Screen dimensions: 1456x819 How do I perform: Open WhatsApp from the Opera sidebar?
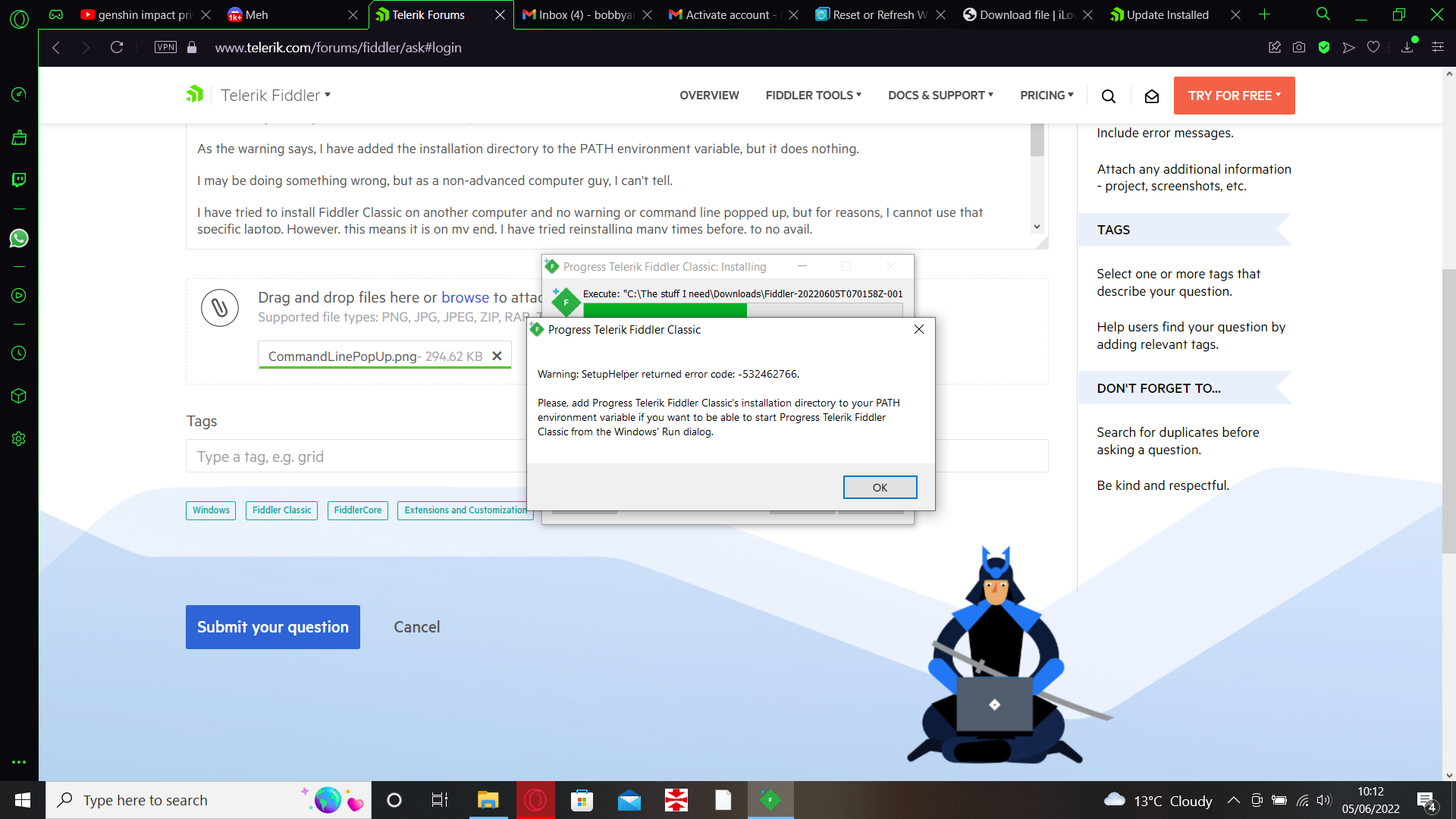click(x=19, y=238)
